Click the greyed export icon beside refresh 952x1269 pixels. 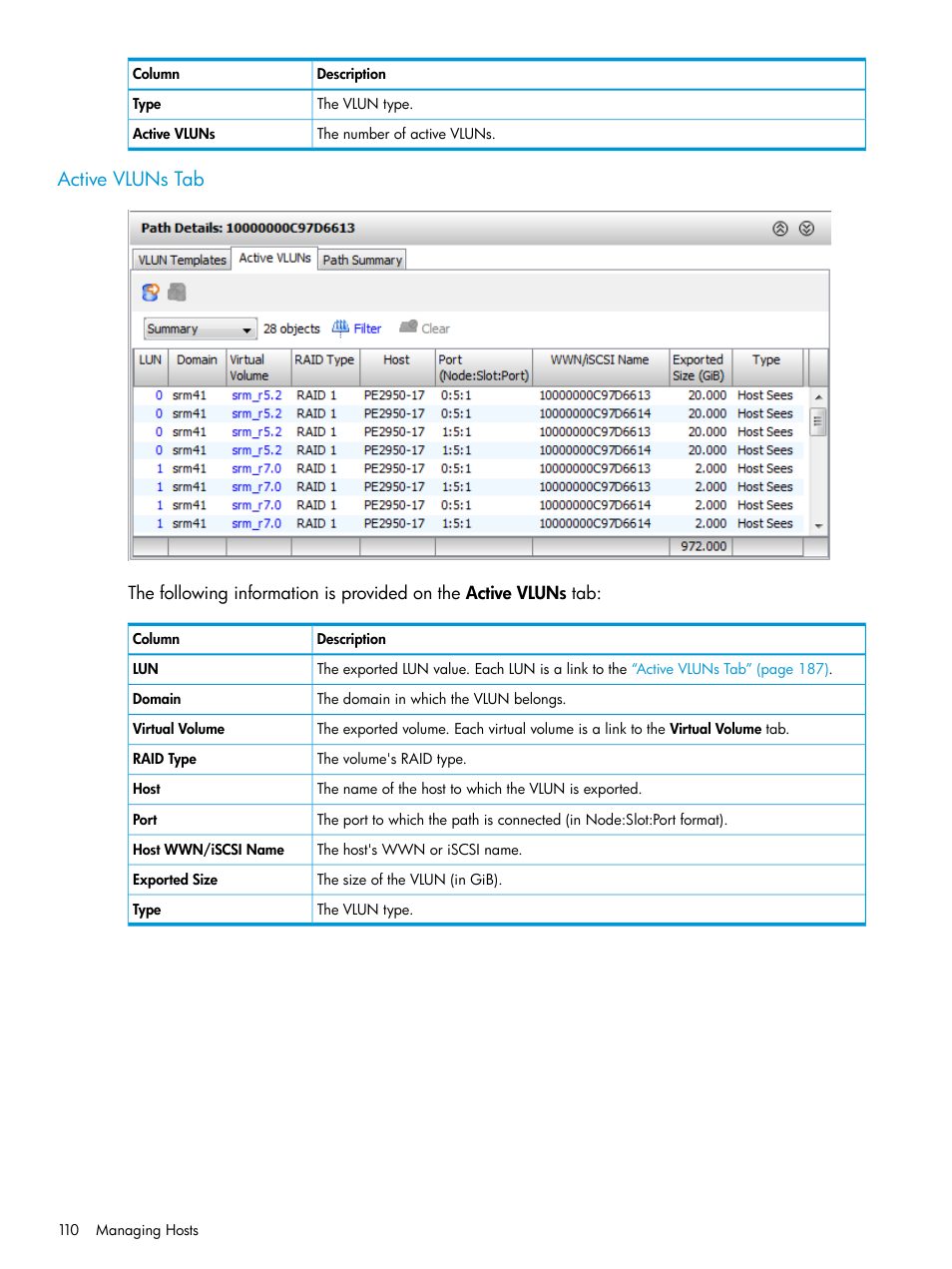click(177, 292)
